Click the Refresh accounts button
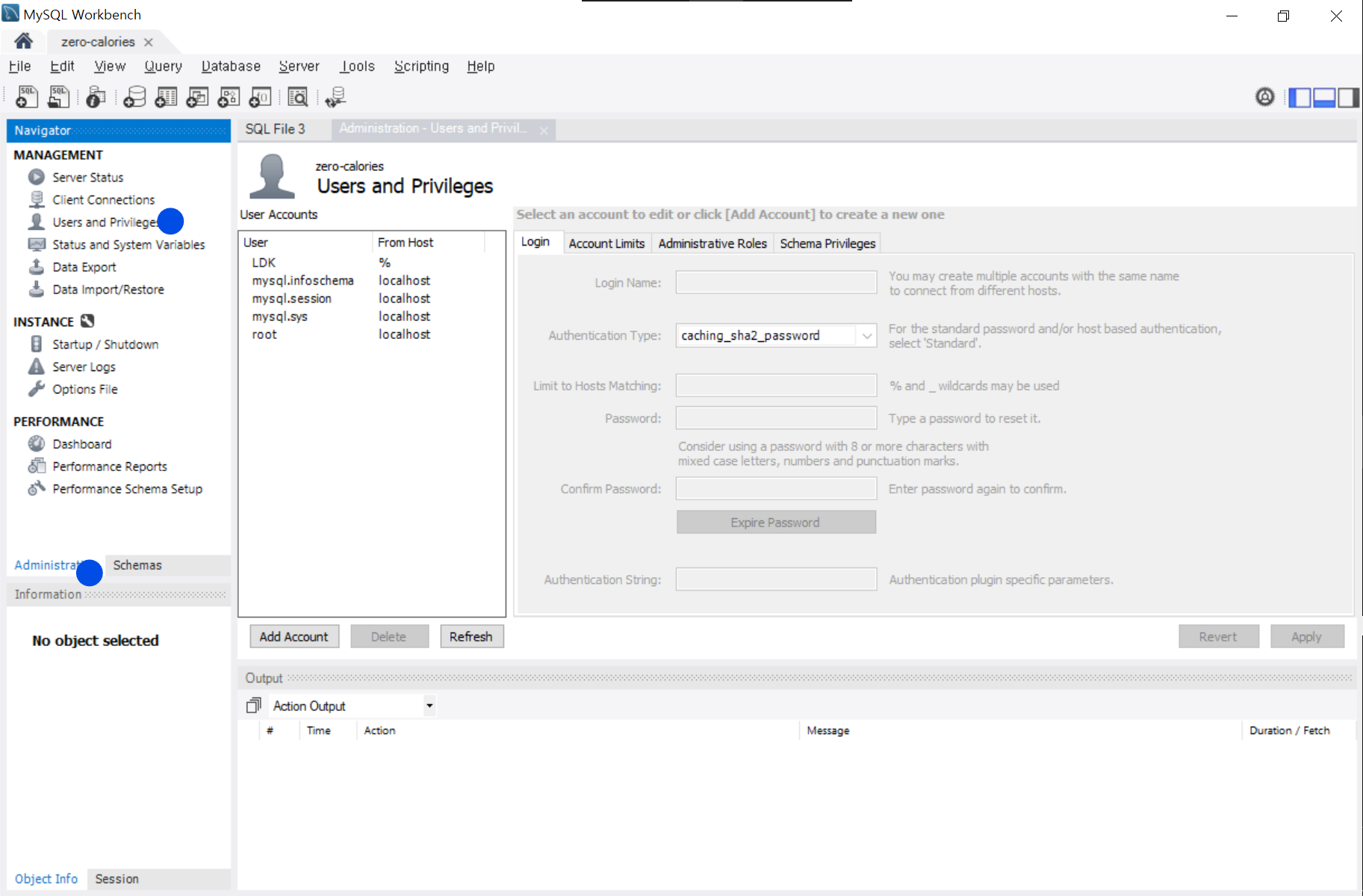The height and width of the screenshot is (896, 1363). click(x=471, y=636)
